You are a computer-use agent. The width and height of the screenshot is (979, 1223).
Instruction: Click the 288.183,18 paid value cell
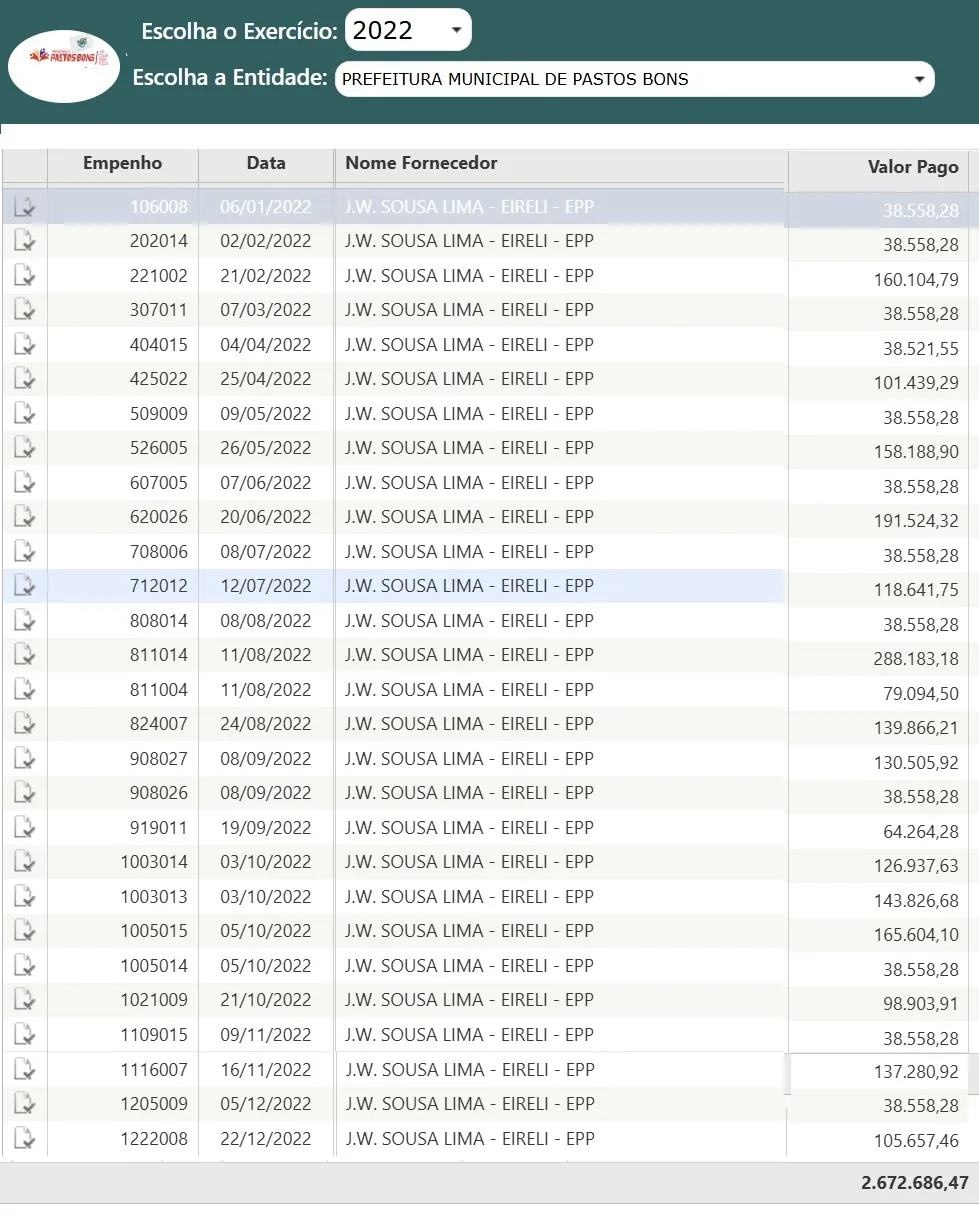click(x=915, y=659)
